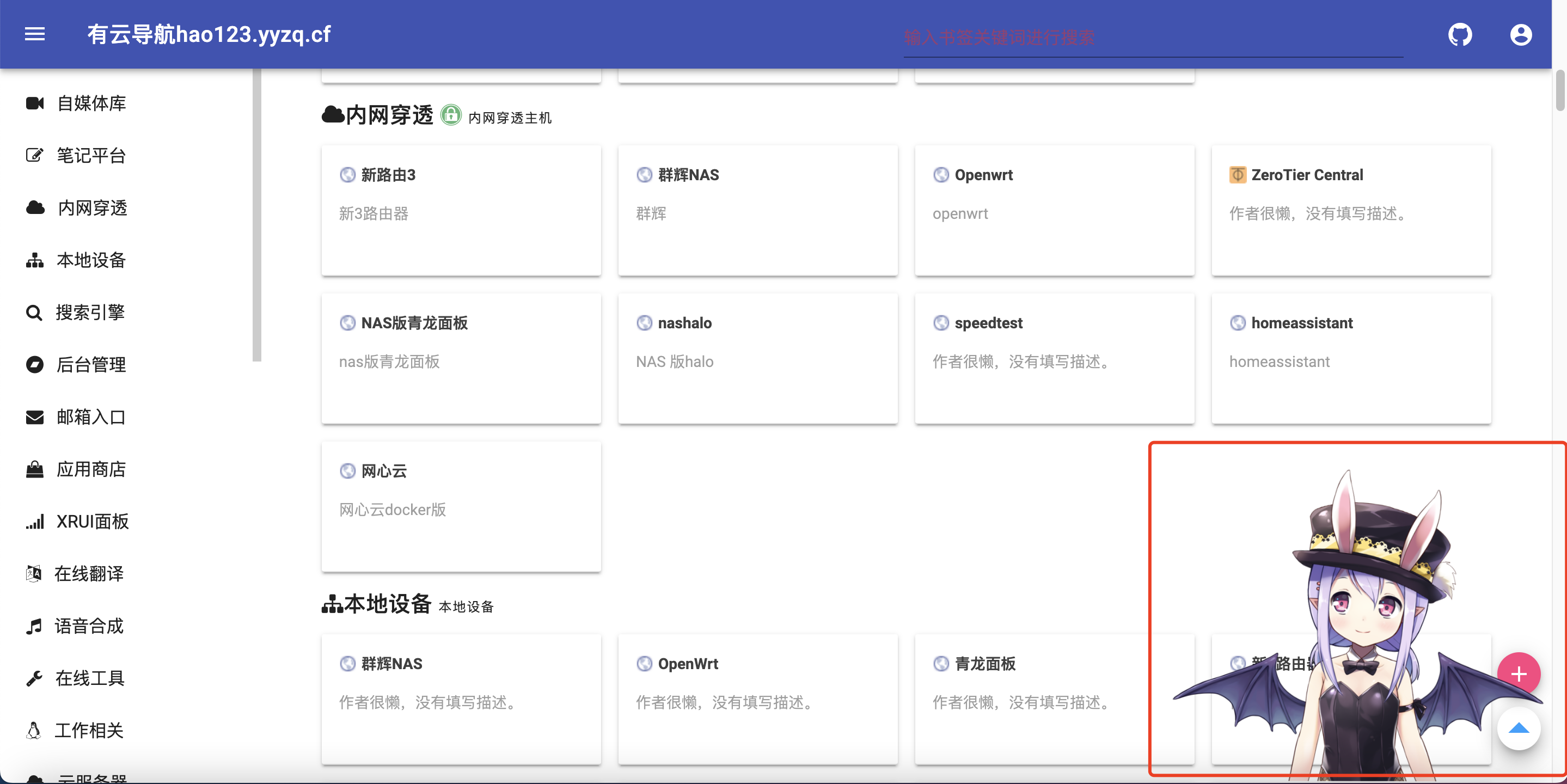
Task: Click the description text 新3路由器
Action: 374,213
